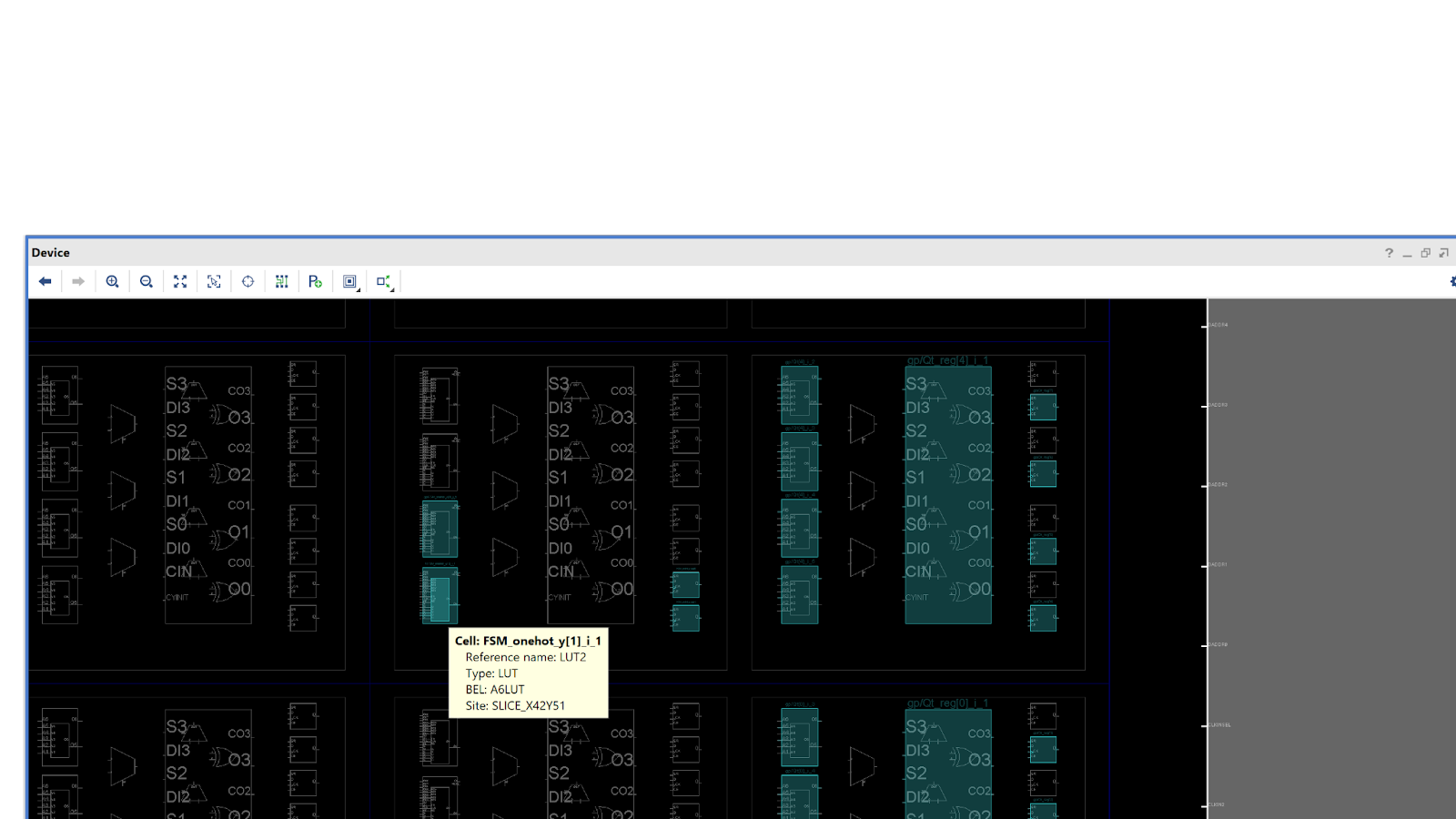
Task: Select the highlighted FSM_onehot_y[1]_i_1 LUT cell
Action: [440, 597]
